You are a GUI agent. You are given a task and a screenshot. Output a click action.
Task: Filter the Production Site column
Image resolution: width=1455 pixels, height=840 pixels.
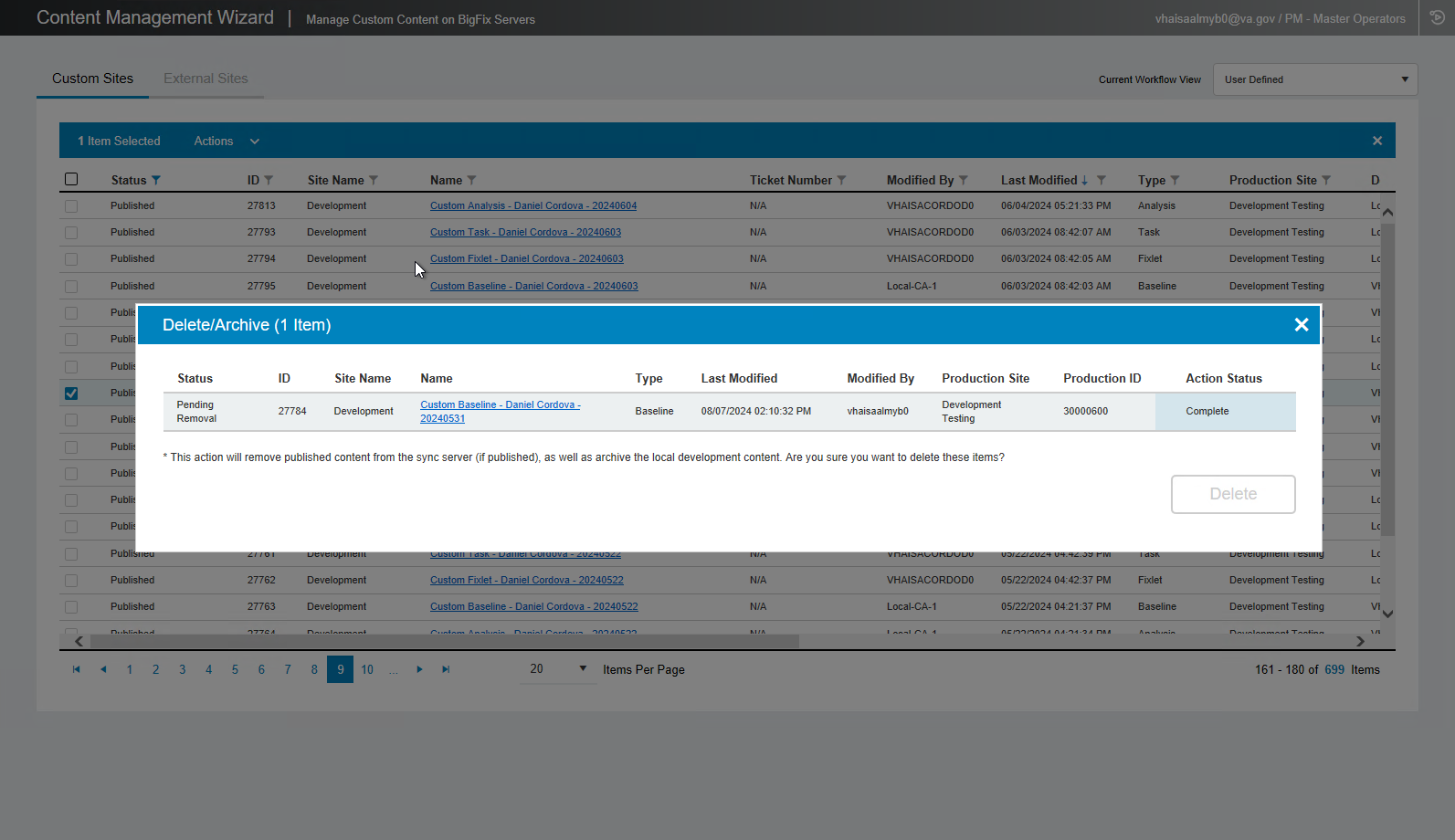(1326, 180)
